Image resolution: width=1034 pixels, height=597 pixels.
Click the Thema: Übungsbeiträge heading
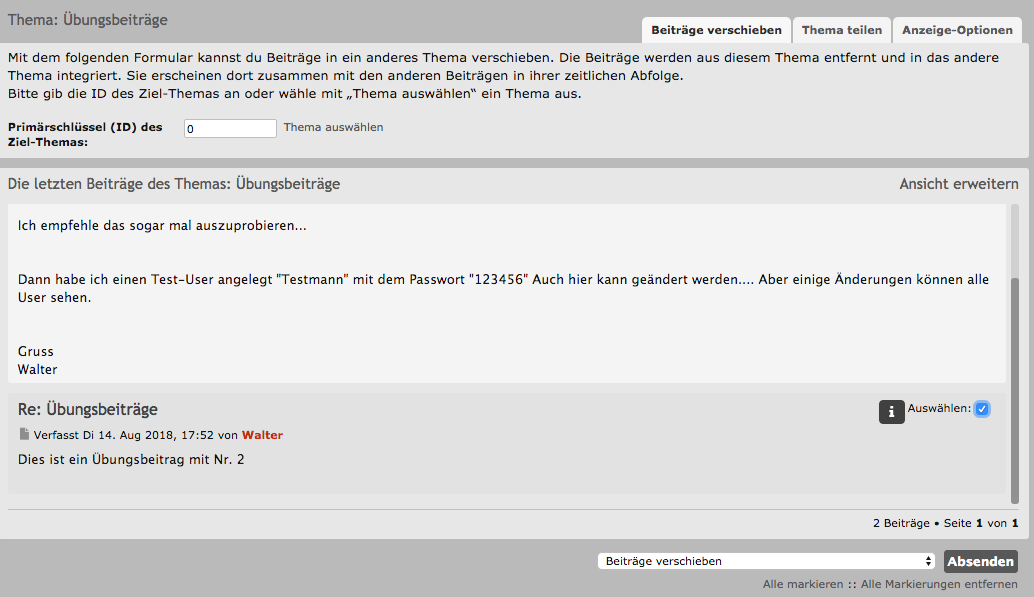click(x=88, y=20)
